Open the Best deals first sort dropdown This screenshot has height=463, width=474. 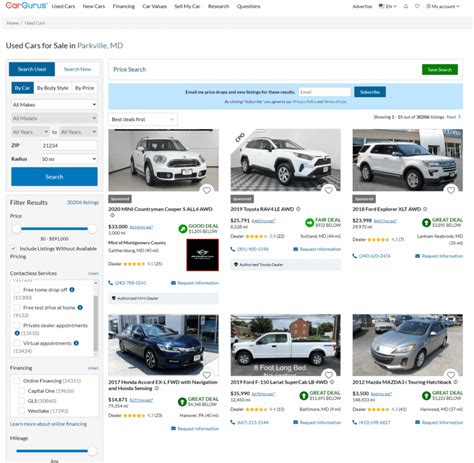point(143,119)
